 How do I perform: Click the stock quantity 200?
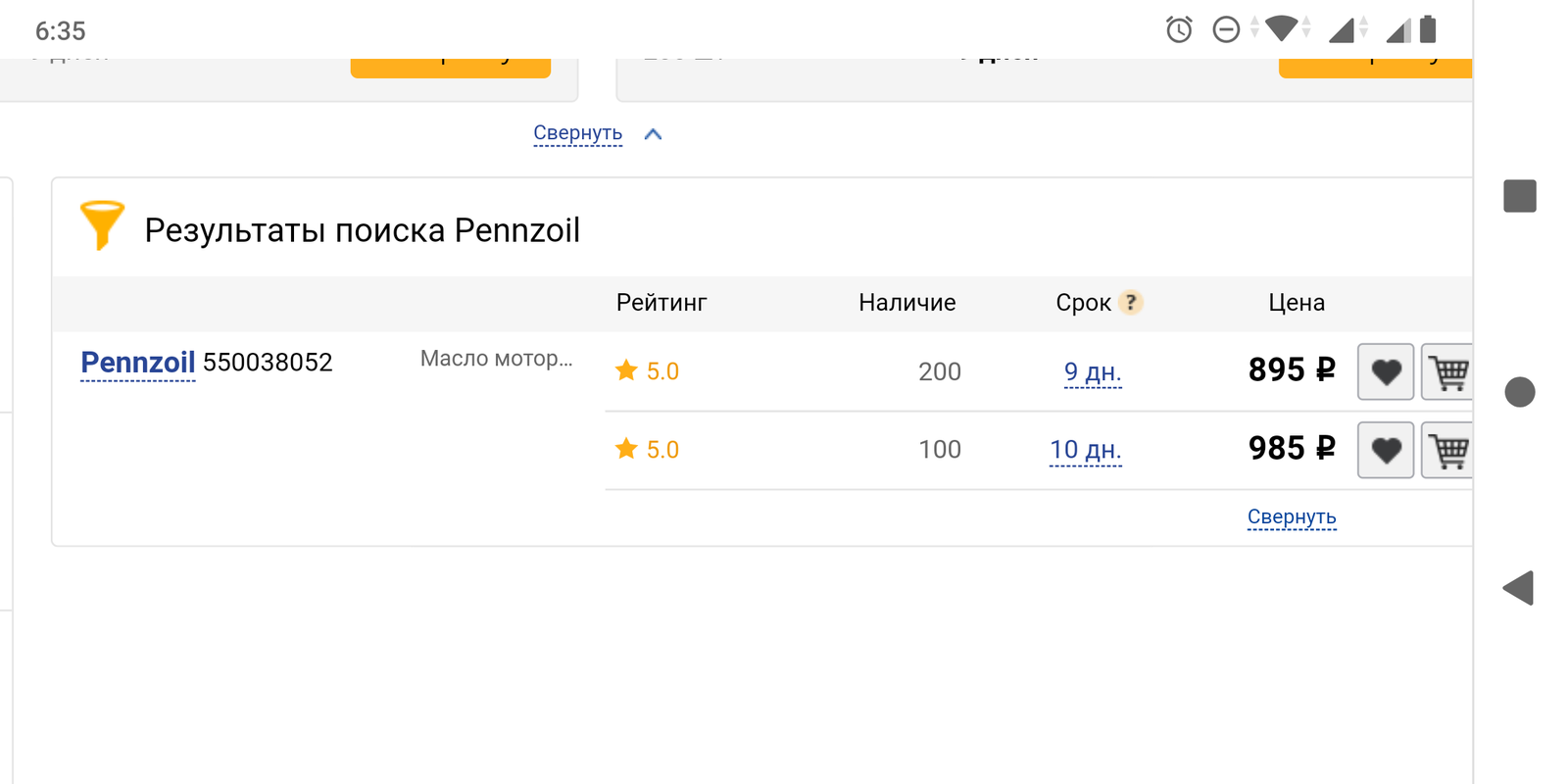point(940,371)
